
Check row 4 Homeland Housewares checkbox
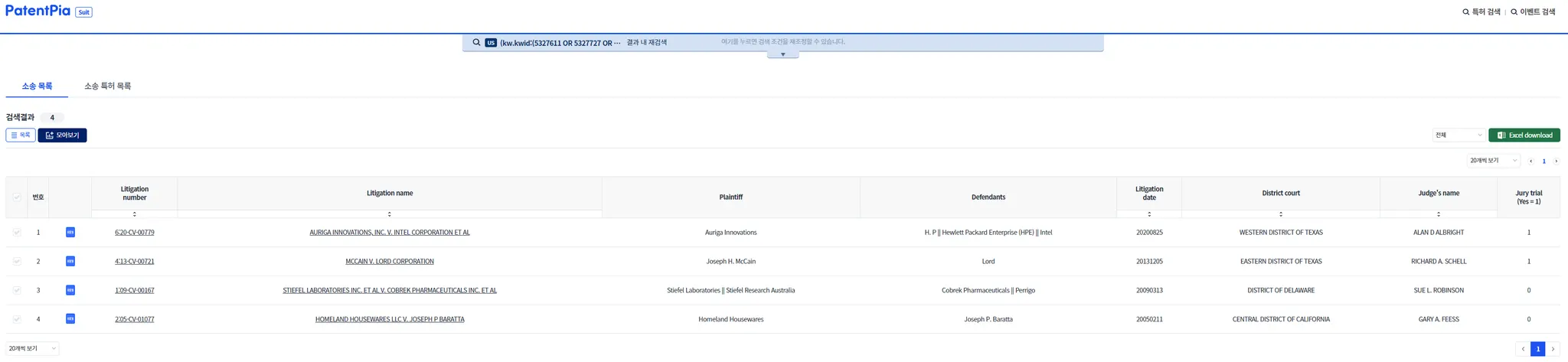(17, 319)
